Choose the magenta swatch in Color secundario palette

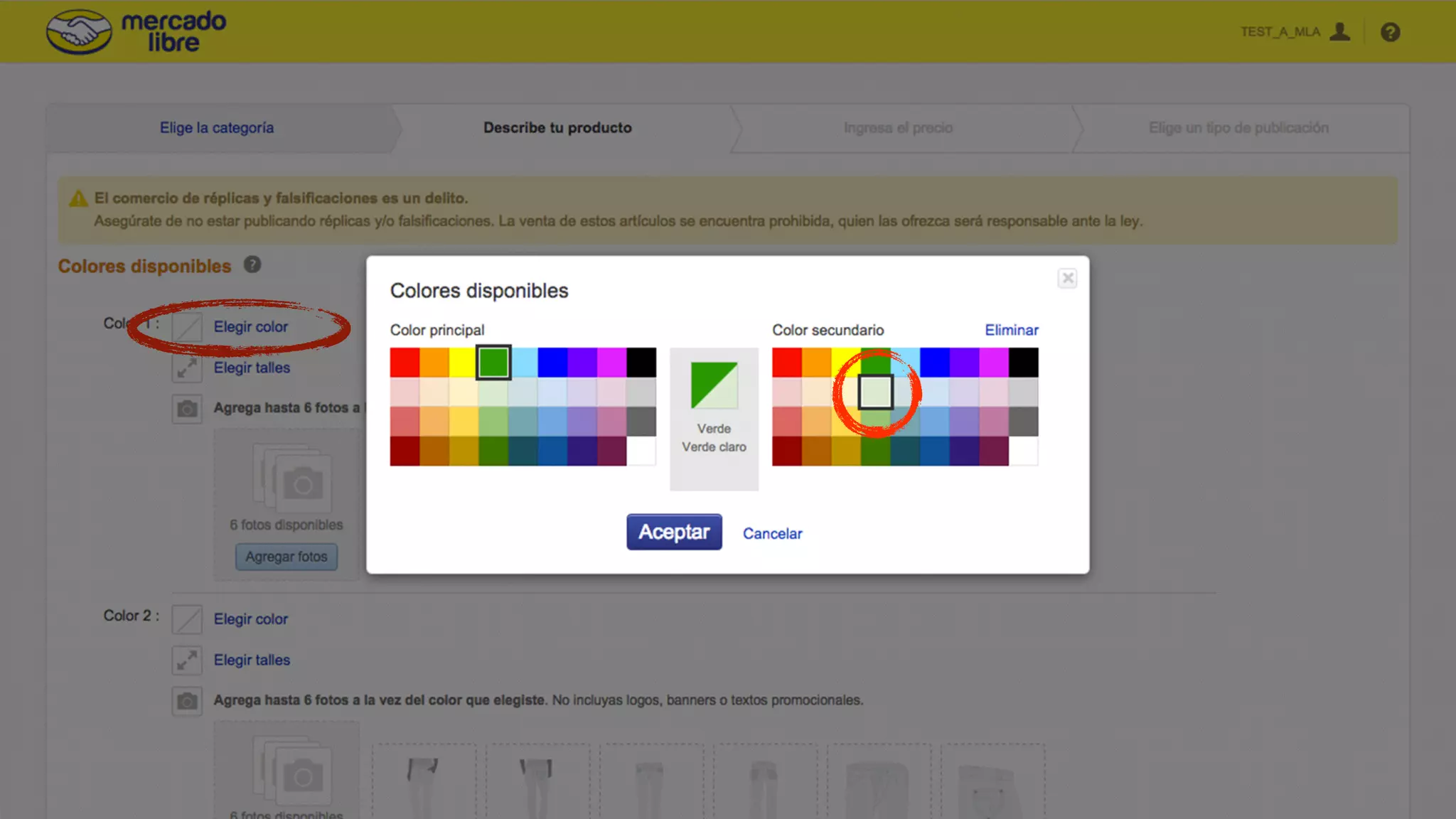tap(993, 363)
